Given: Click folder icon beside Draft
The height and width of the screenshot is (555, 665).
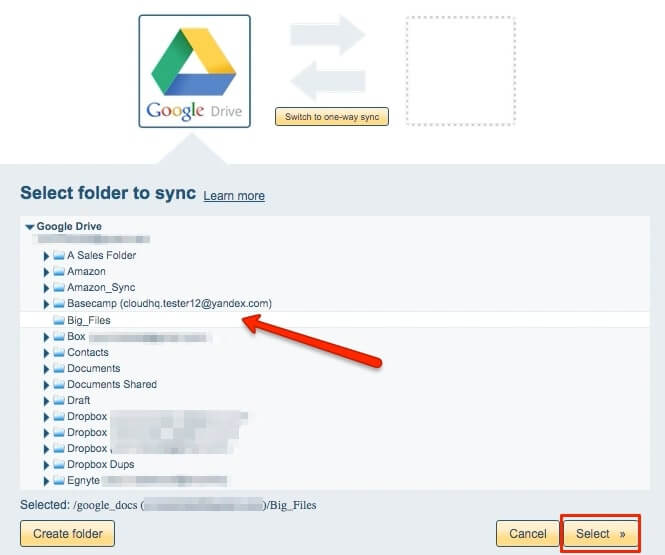Looking at the screenshot, I should 59,400.
